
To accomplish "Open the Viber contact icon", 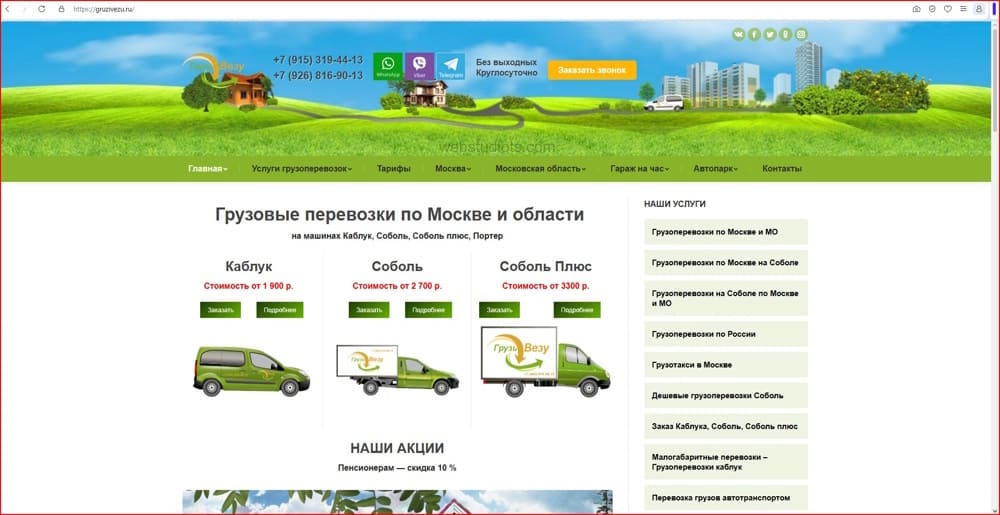I will point(419,66).
